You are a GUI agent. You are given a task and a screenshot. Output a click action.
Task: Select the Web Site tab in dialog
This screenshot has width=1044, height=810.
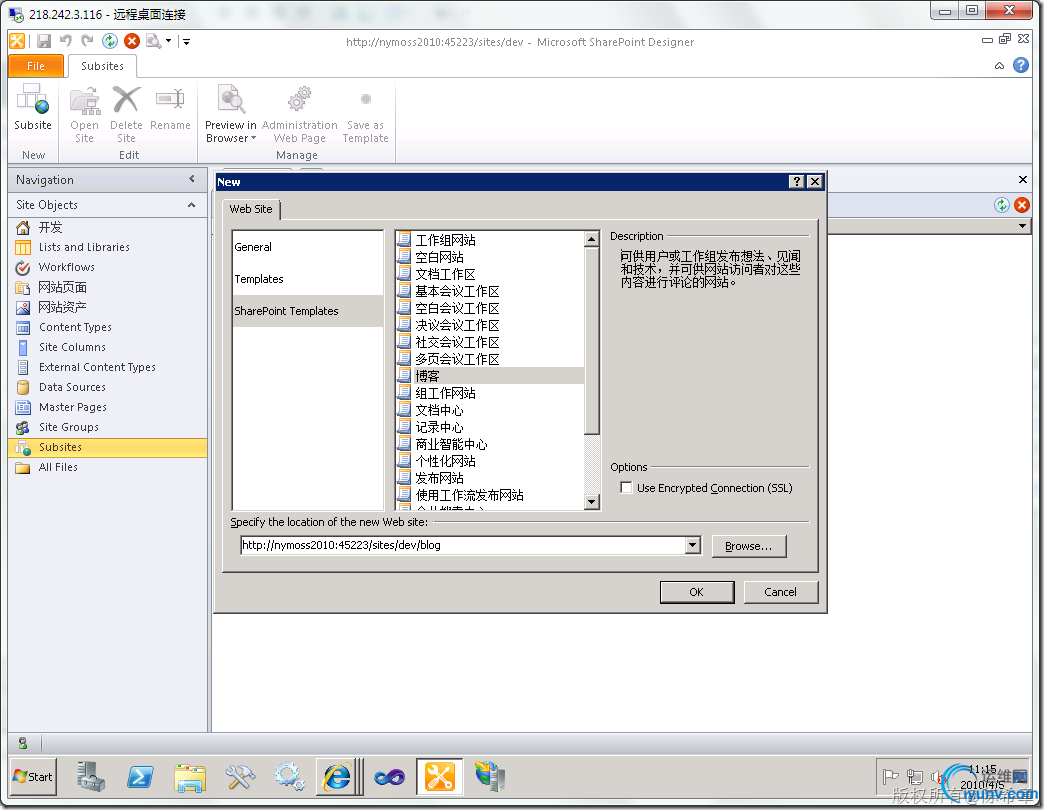point(251,209)
